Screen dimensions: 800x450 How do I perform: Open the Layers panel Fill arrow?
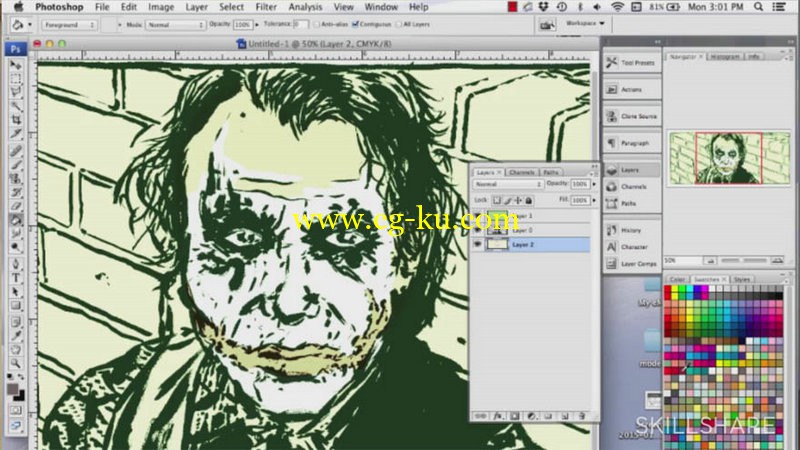594,201
